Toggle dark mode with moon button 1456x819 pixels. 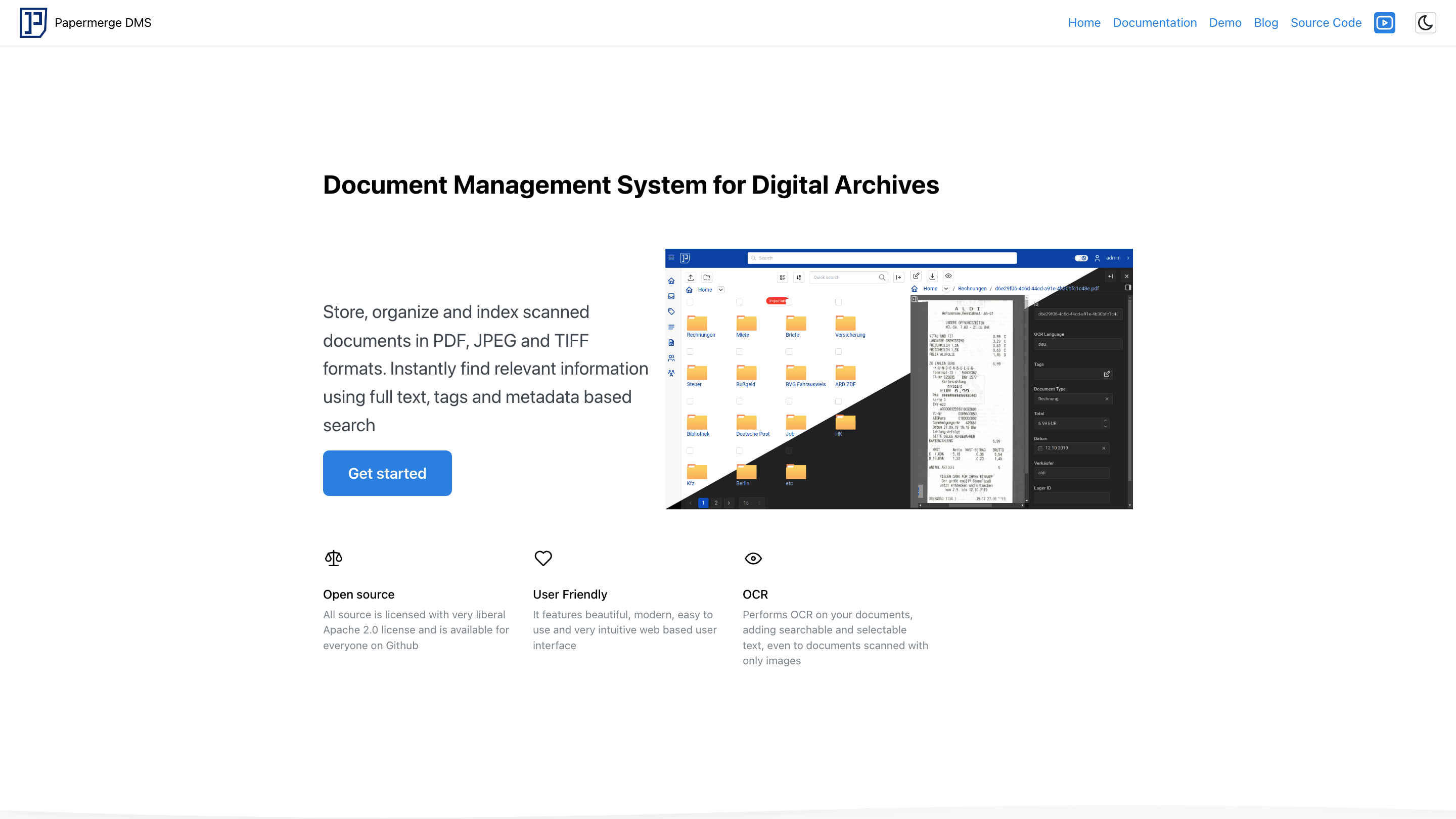pyautogui.click(x=1425, y=23)
